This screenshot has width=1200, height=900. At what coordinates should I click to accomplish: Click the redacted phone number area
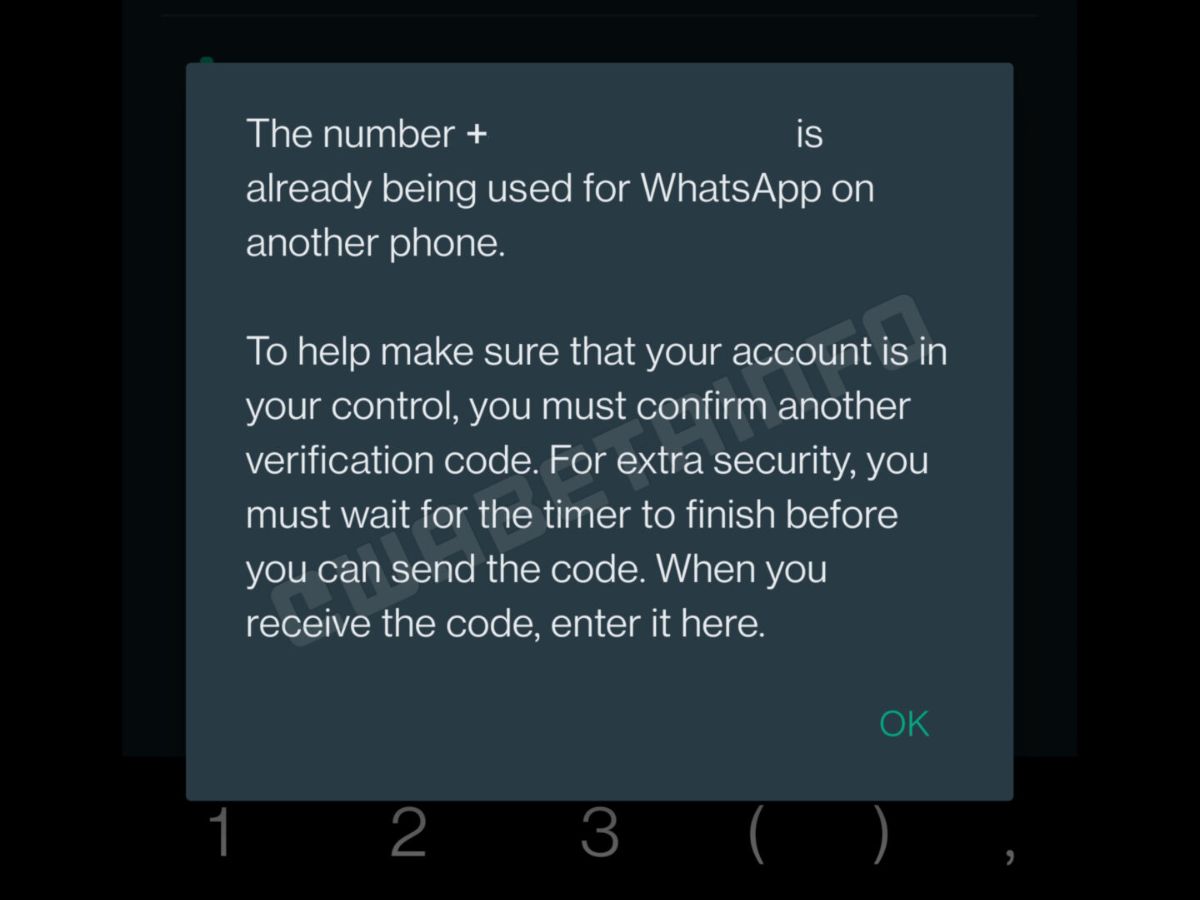click(640, 134)
